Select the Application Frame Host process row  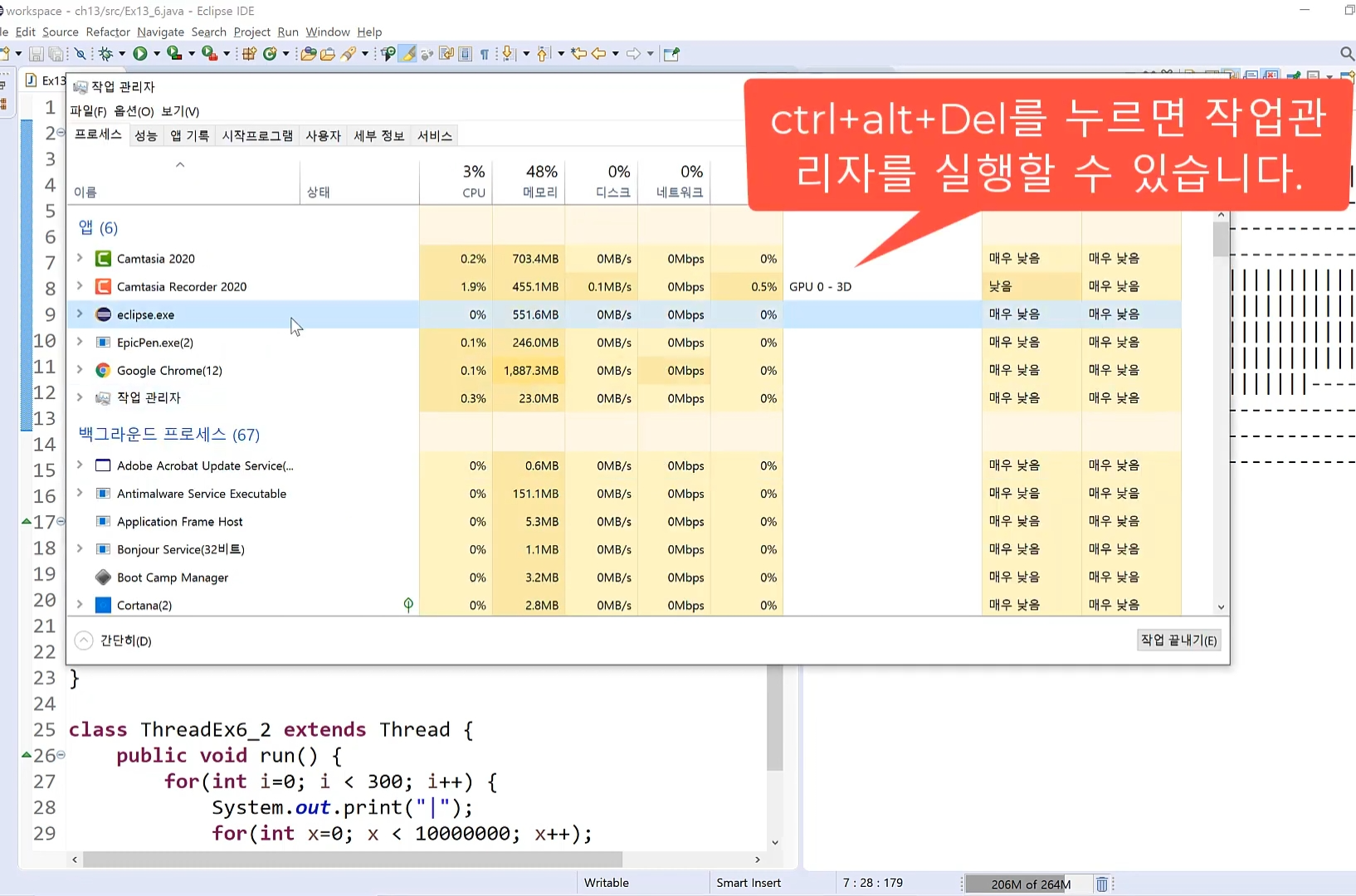click(x=624, y=521)
